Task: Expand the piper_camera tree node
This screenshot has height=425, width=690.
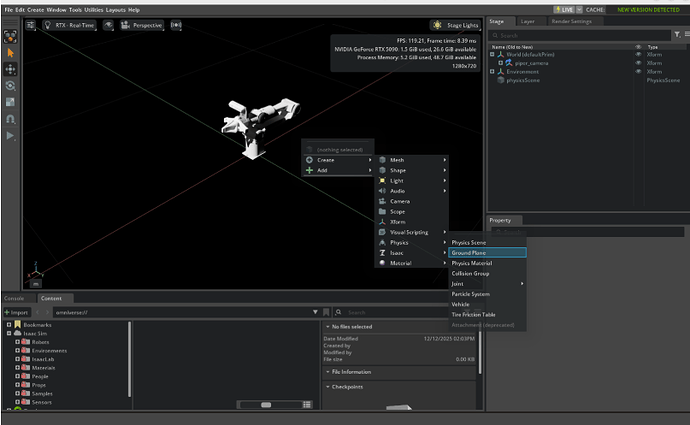Action: click(499, 63)
